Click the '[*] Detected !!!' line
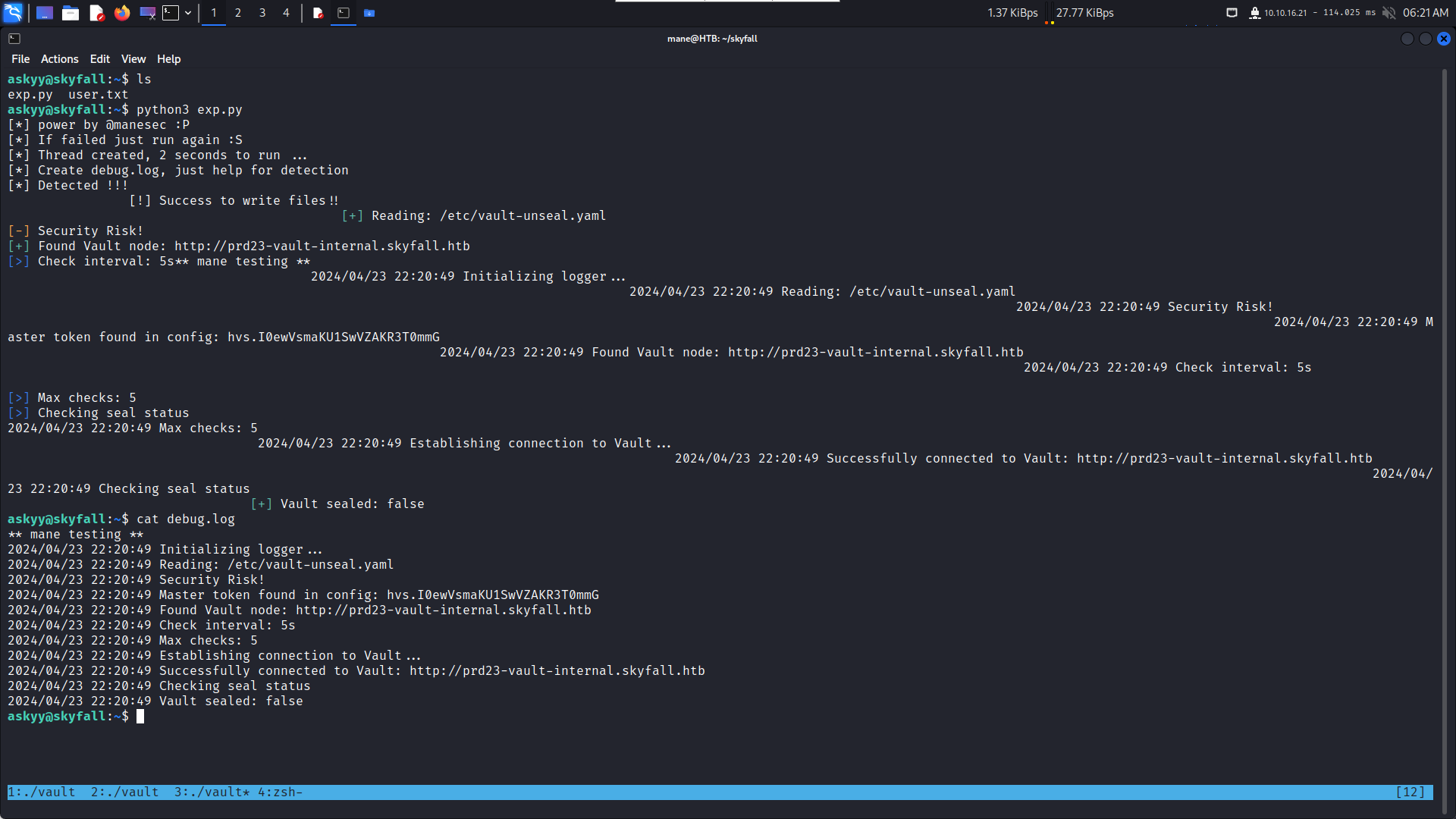This screenshot has width=1456, height=819. (68, 186)
